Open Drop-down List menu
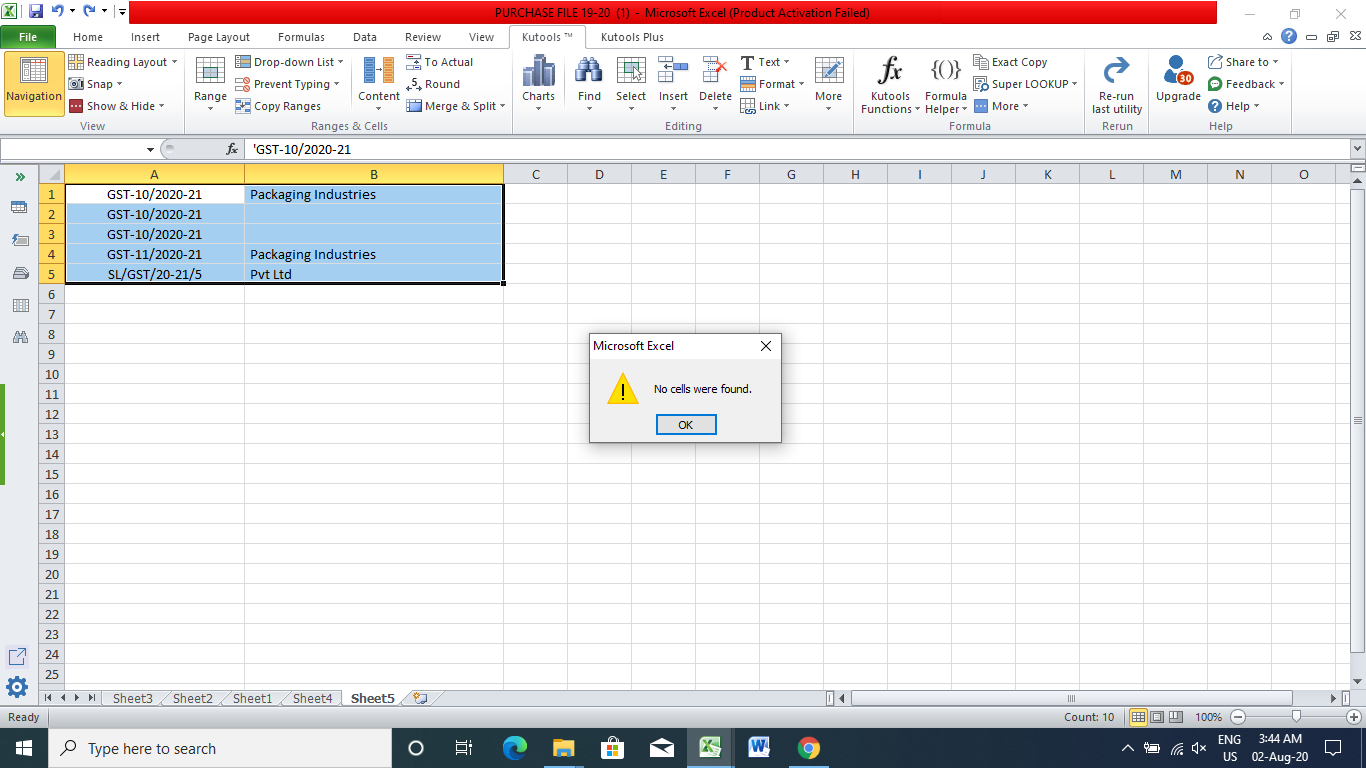This screenshot has width=1366, height=768. pos(291,62)
